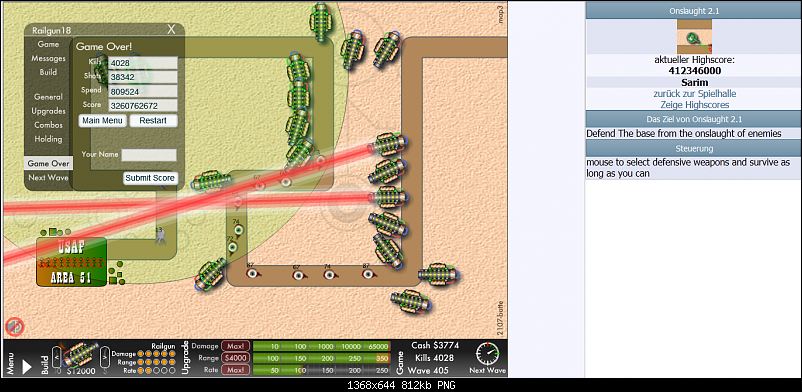Click the Next Wave clock icon

click(x=487, y=353)
